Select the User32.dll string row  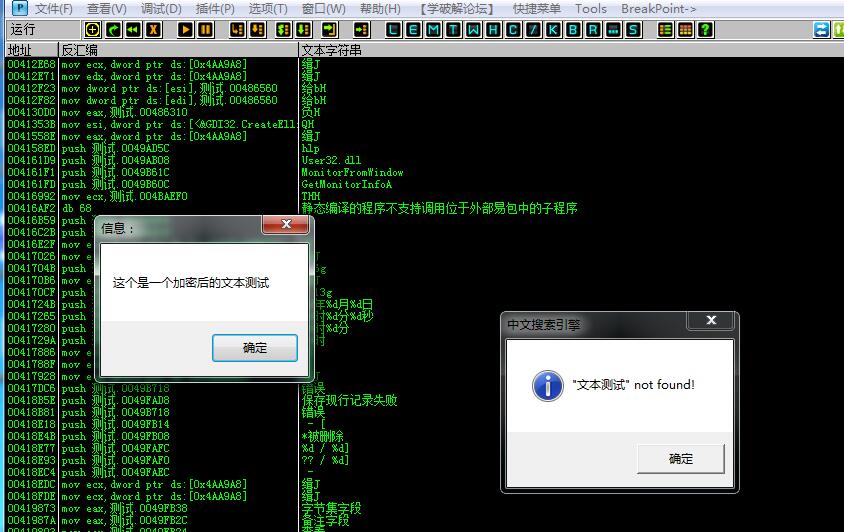(331, 160)
